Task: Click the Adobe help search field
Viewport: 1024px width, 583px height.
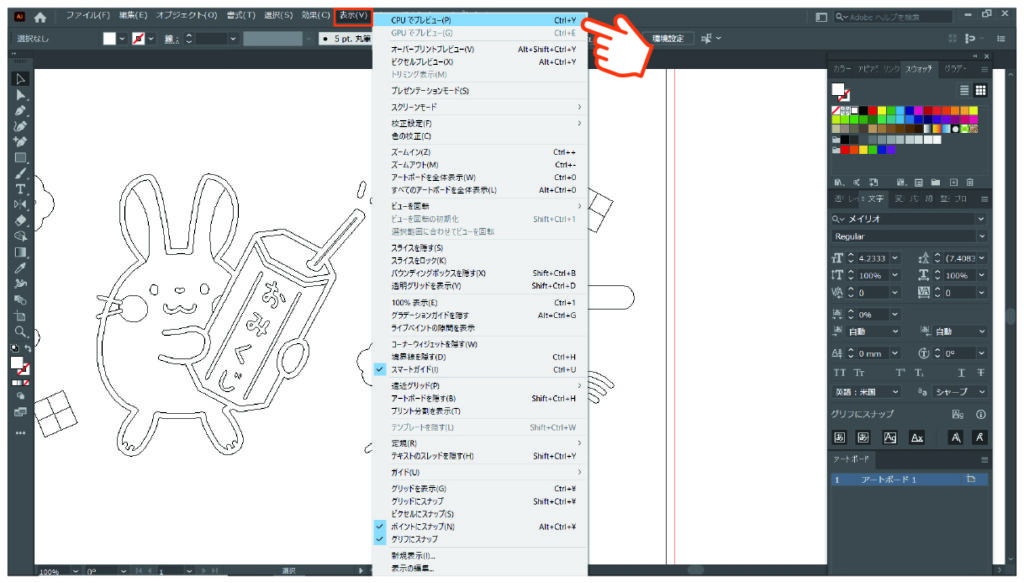Action: click(893, 17)
